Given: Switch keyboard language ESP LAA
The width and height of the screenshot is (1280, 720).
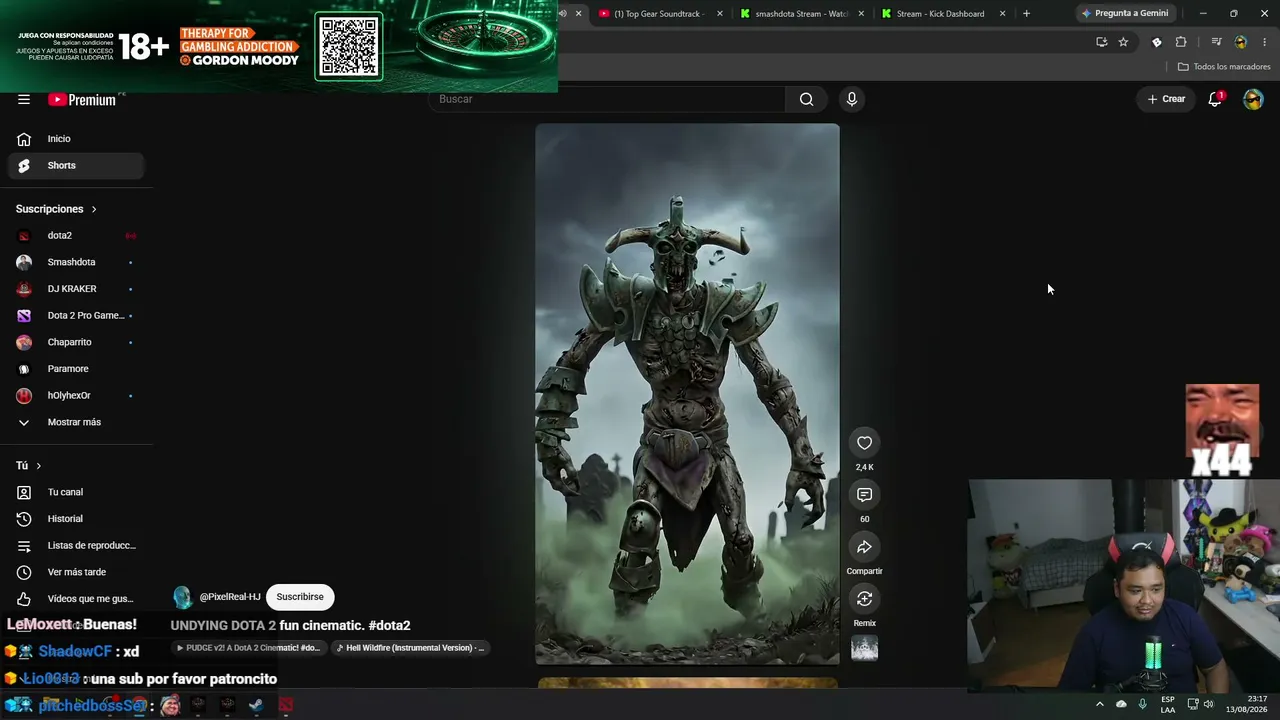Looking at the screenshot, I should point(1168,705).
